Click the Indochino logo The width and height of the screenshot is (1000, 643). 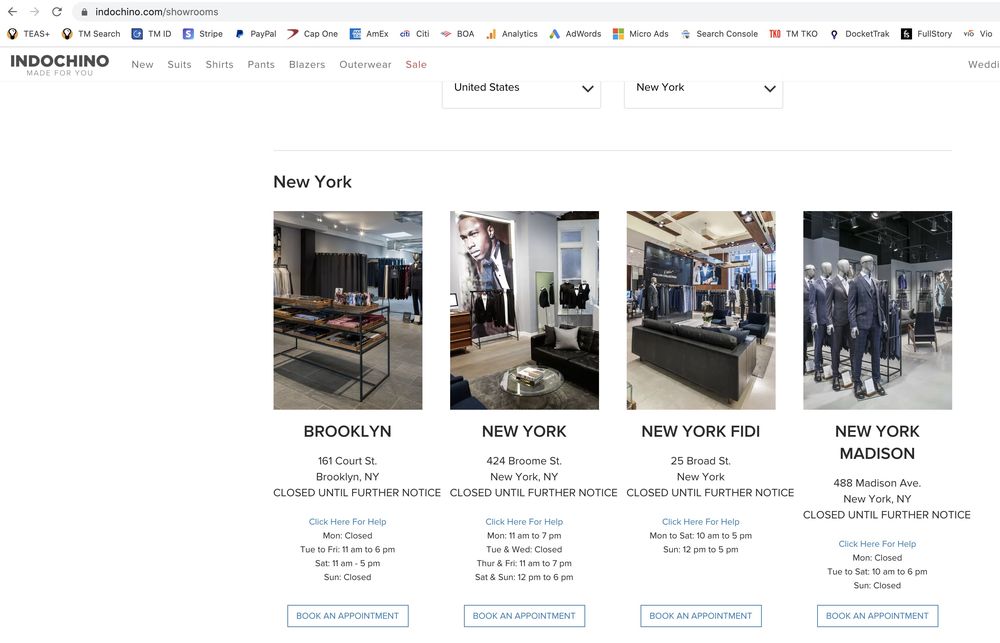tap(59, 64)
